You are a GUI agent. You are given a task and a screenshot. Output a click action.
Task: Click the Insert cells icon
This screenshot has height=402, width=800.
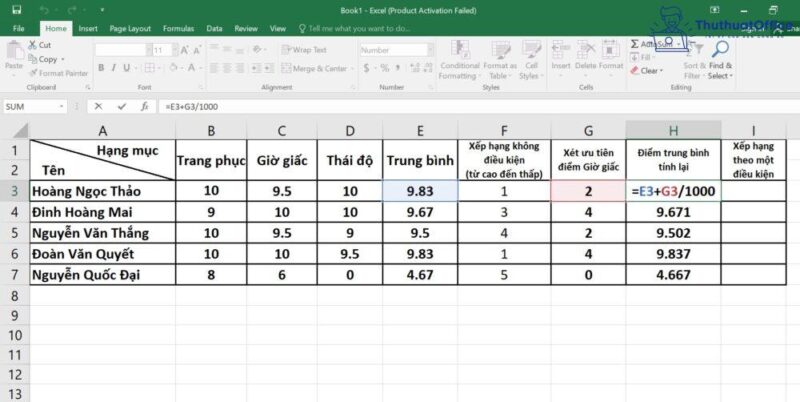(x=561, y=50)
